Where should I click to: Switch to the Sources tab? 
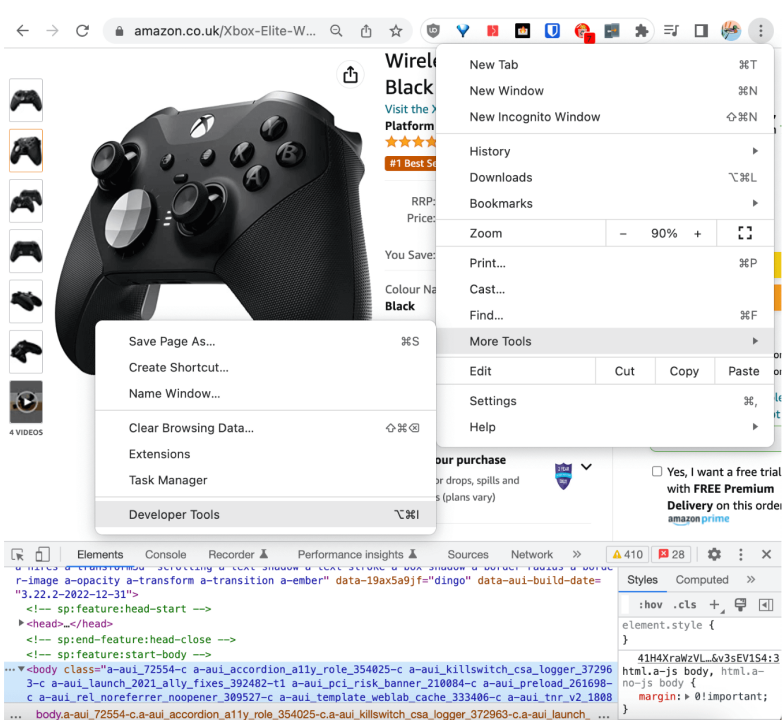[468, 554]
